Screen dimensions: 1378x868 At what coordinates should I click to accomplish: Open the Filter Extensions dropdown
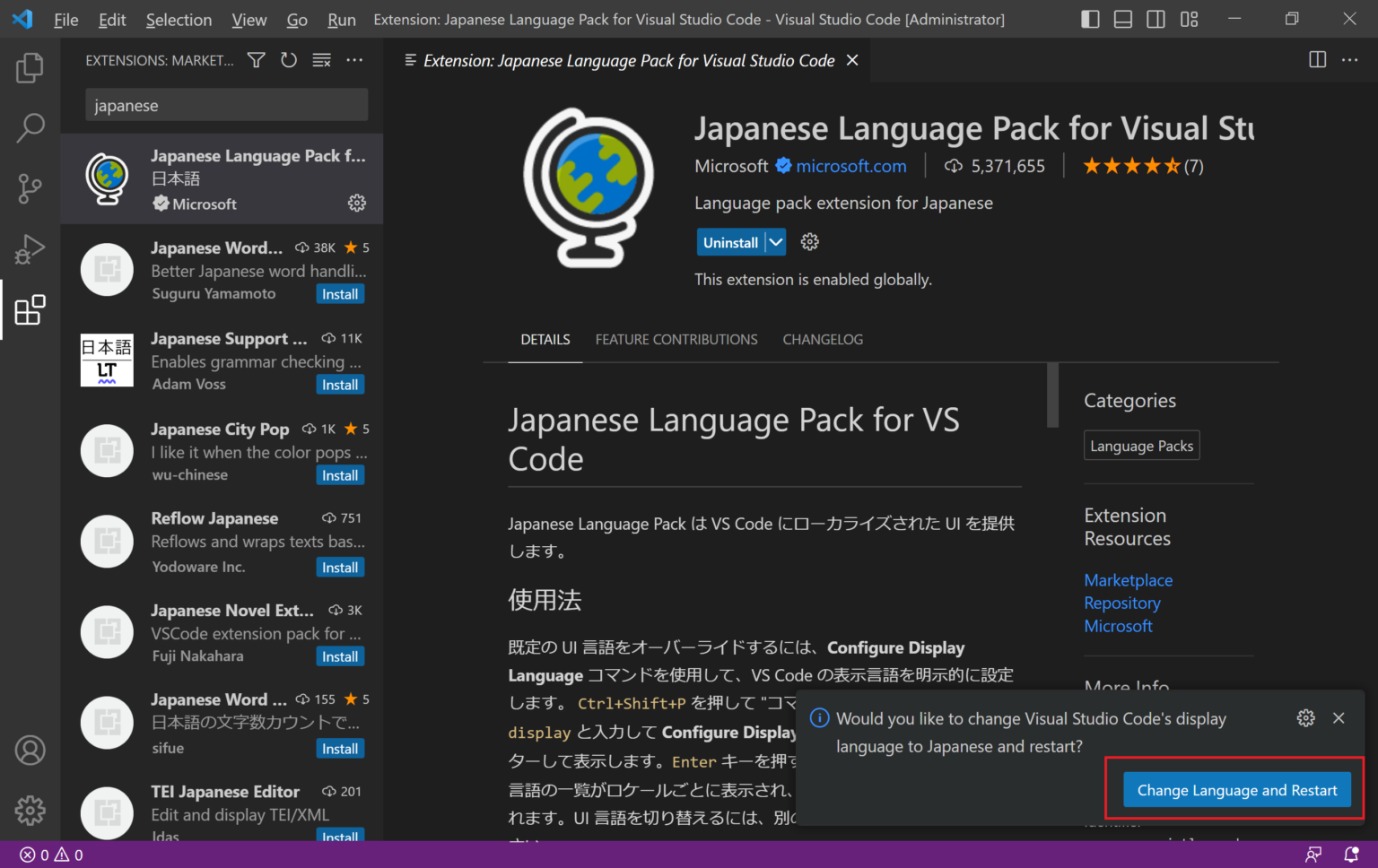point(256,60)
